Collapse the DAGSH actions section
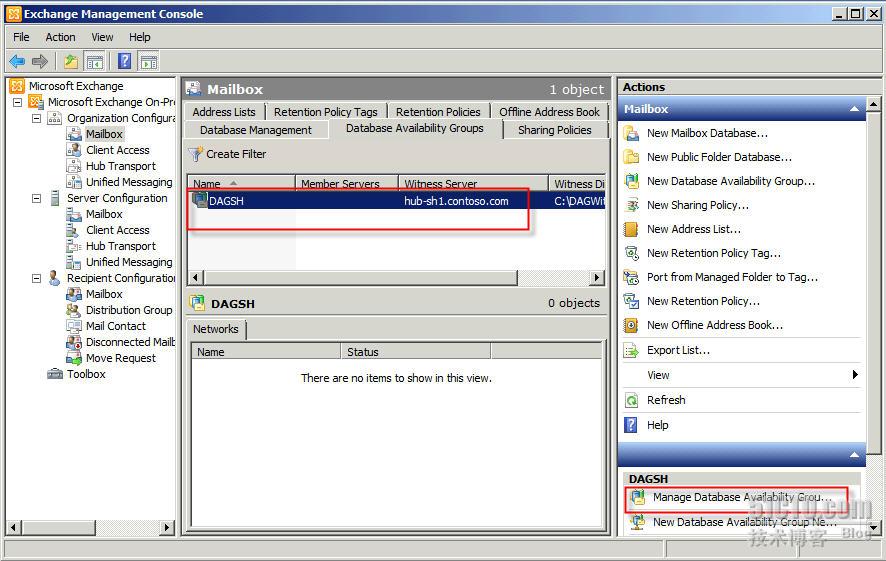The height and width of the screenshot is (561, 886). point(854,455)
